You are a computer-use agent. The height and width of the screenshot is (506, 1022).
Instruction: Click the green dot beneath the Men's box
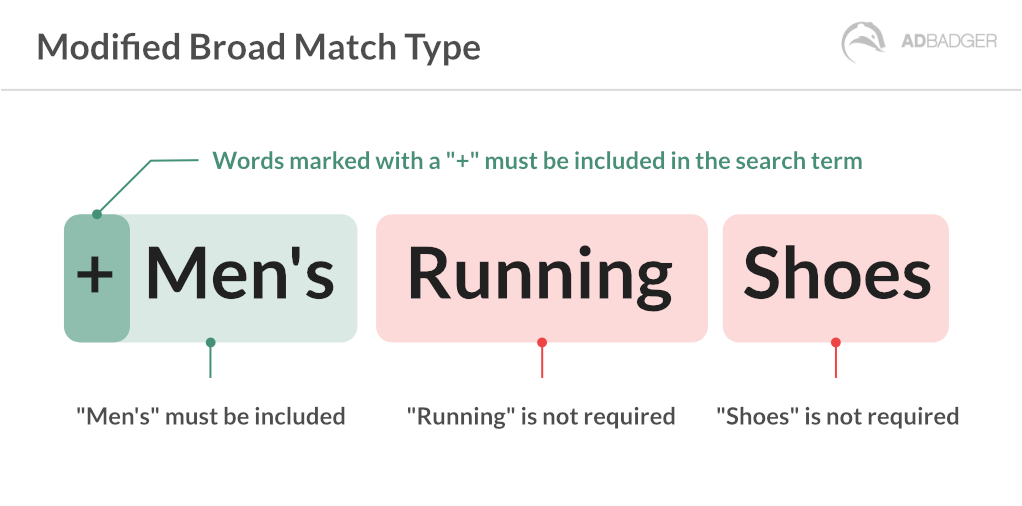(210, 342)
